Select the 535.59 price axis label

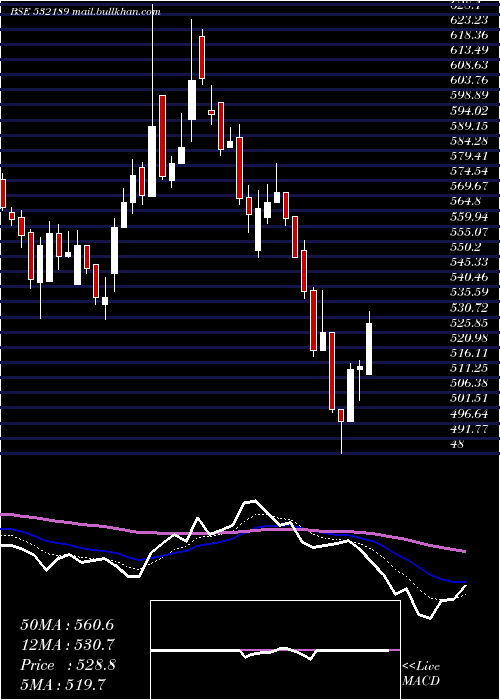click(469, 292)
